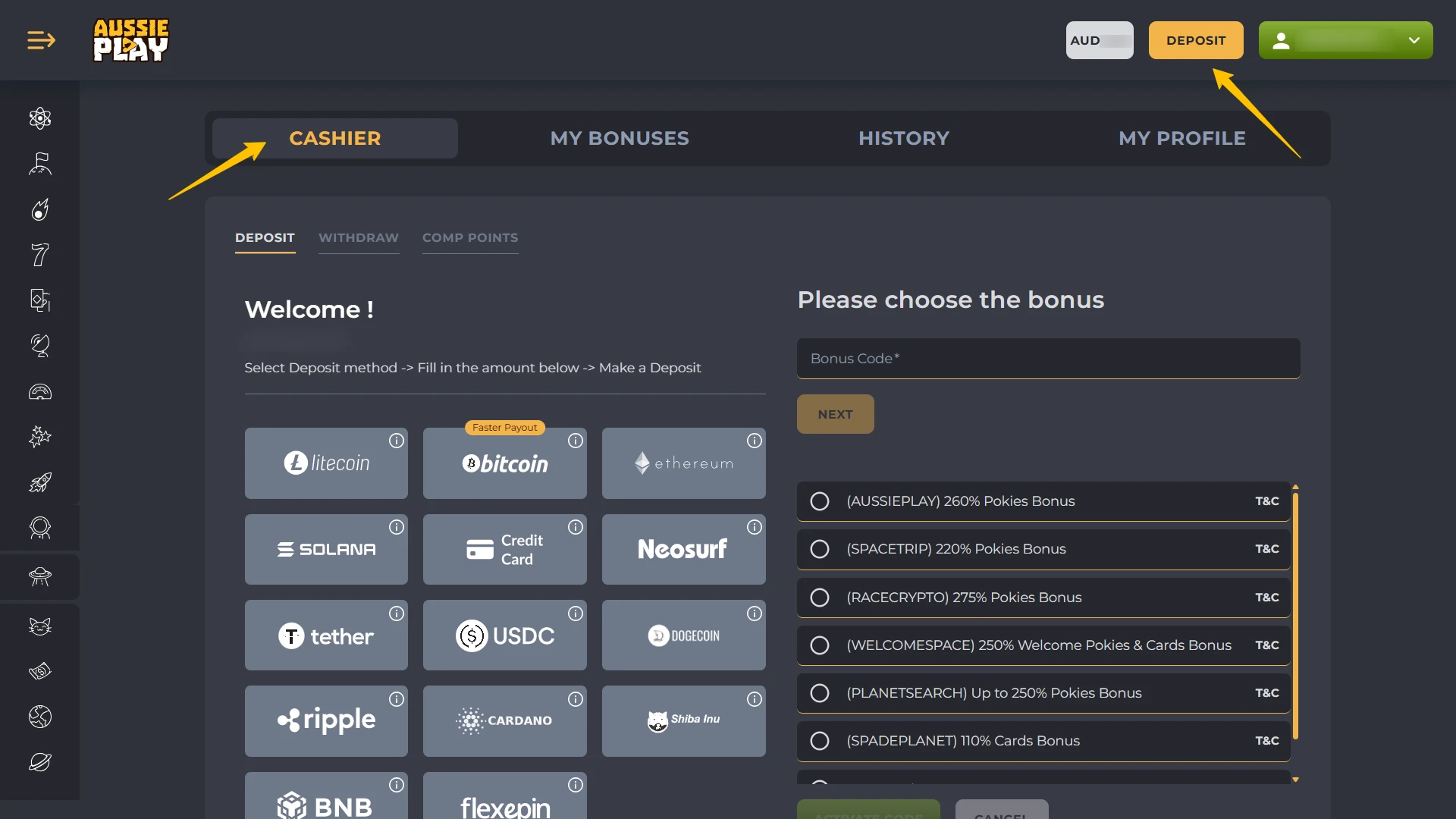Show info for Litecoin deposit method
This screenshot has width=1456, height=819.
[397, 441]
